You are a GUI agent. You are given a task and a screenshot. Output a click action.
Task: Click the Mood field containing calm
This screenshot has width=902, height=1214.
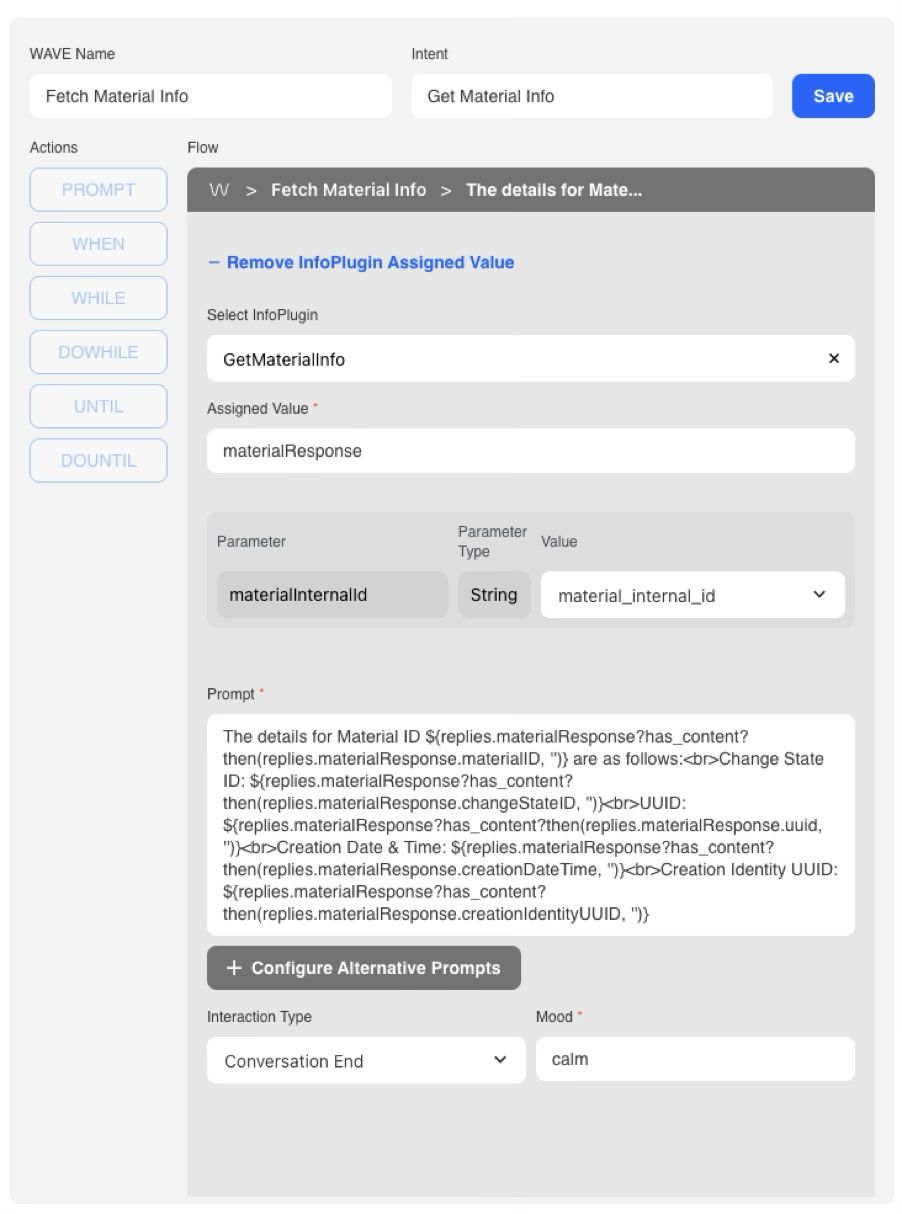(694, 1059)
